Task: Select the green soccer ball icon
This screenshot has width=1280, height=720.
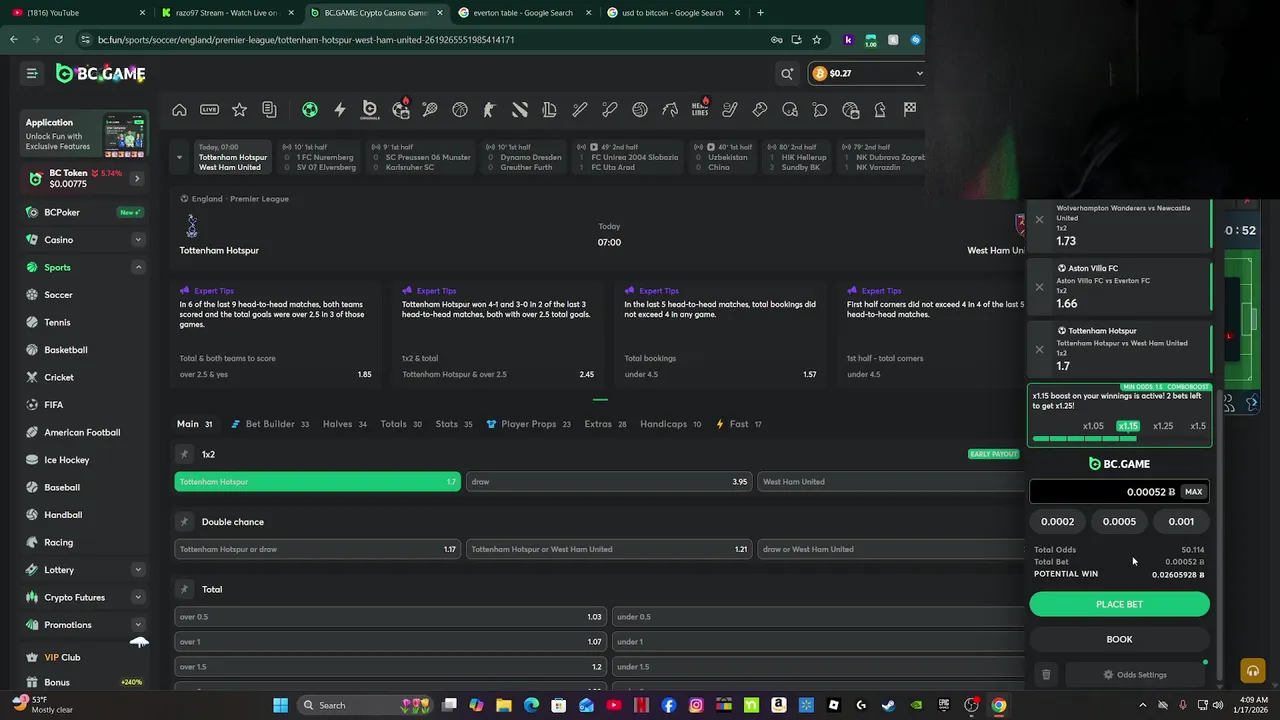Action: click(x=310, y=110)
